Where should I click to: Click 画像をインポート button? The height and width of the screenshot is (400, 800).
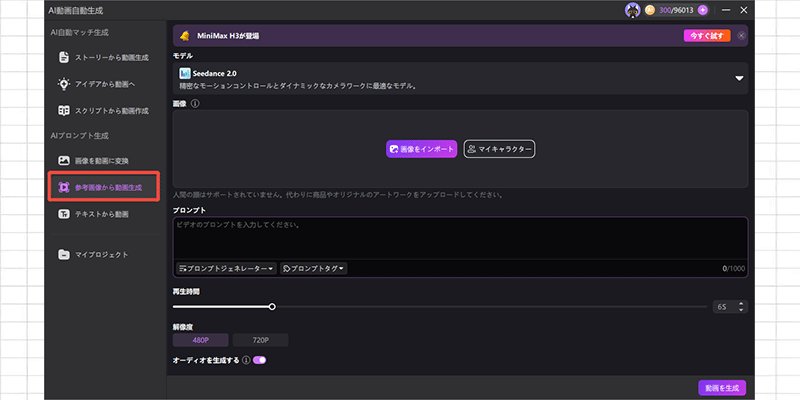tap(421, 149)
